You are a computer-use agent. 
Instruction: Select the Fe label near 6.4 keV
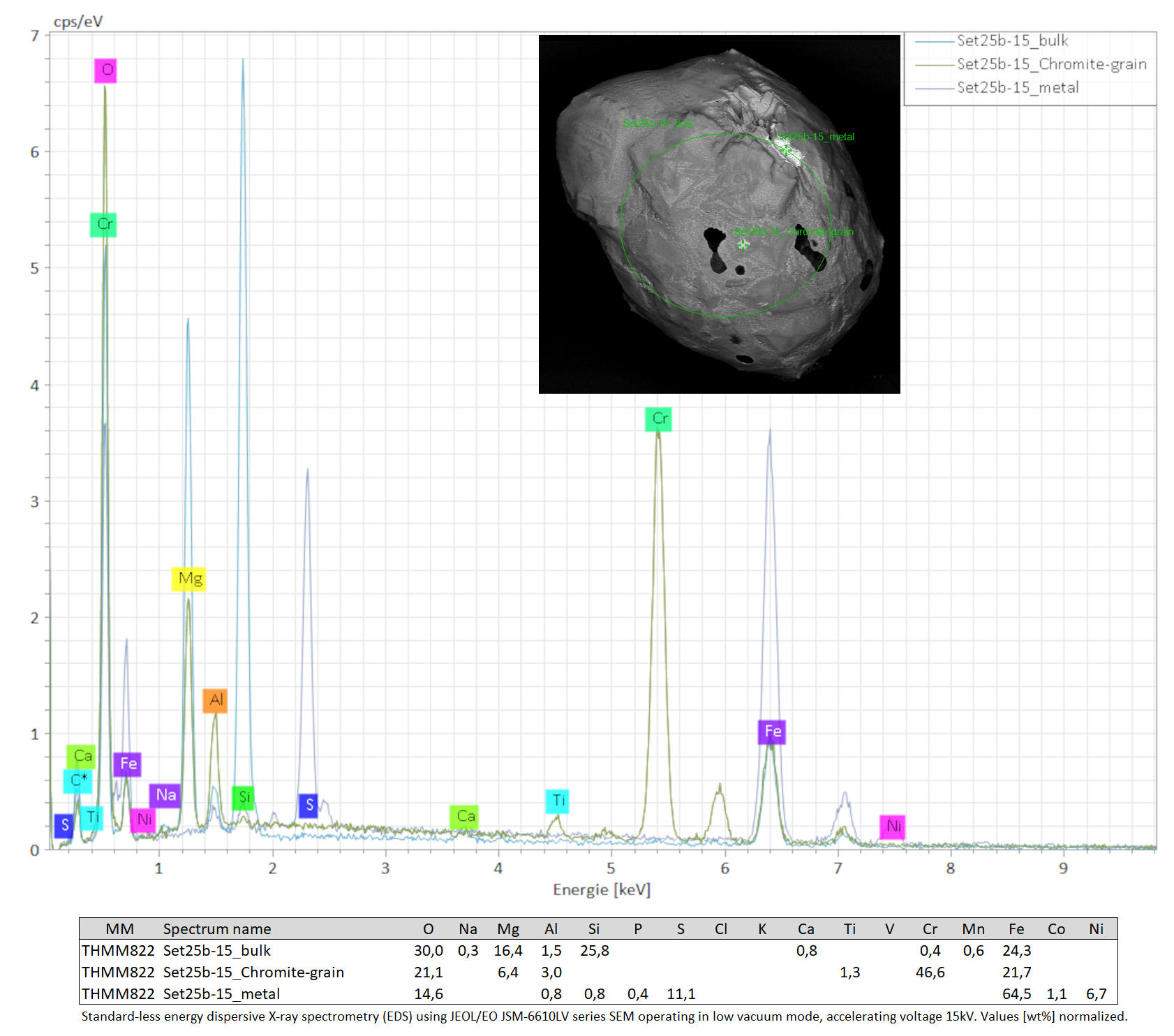(772, 732)
